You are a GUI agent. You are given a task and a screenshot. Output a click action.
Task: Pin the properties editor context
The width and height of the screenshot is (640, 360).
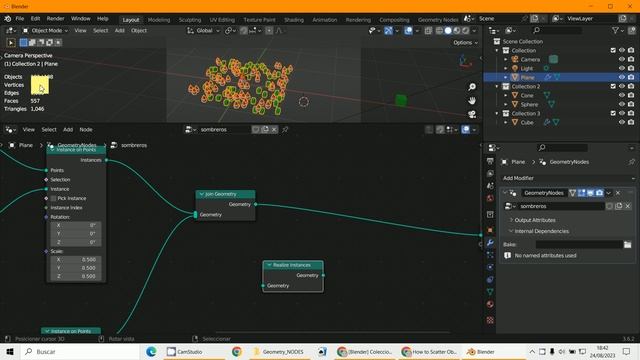click(631, 162)
